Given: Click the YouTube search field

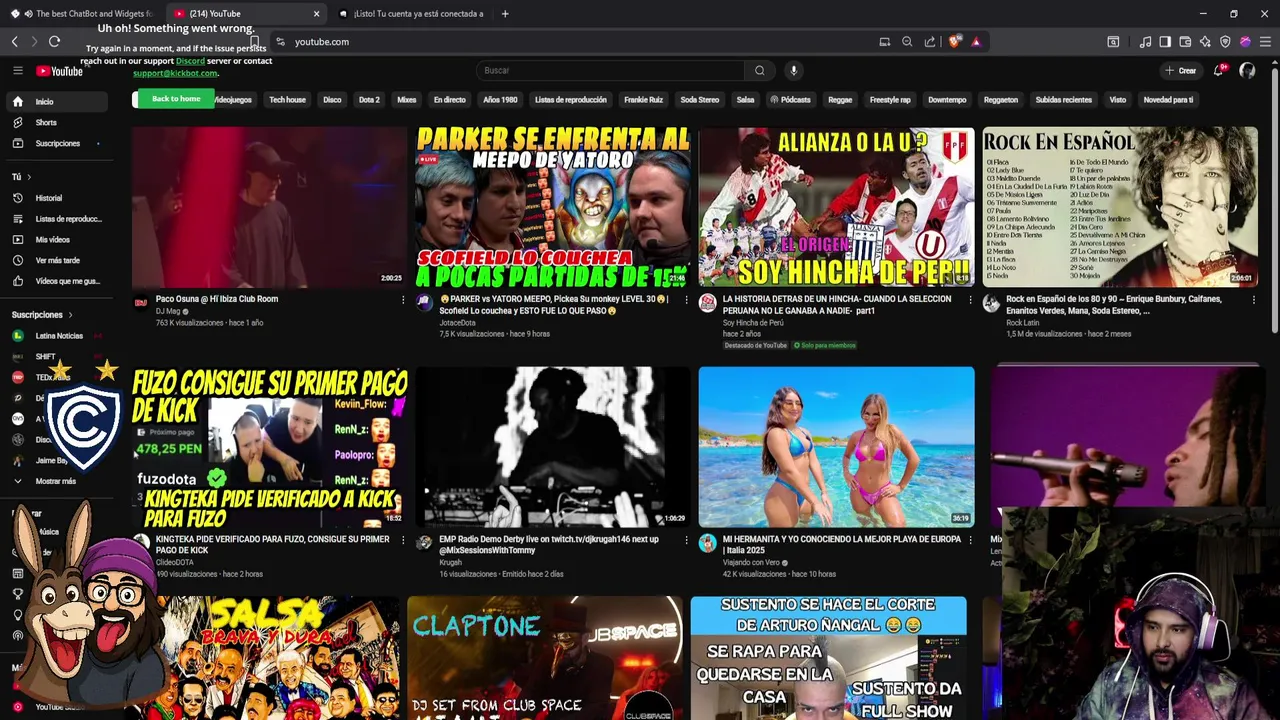Looking at the screenshot, I should pos(610,70).
